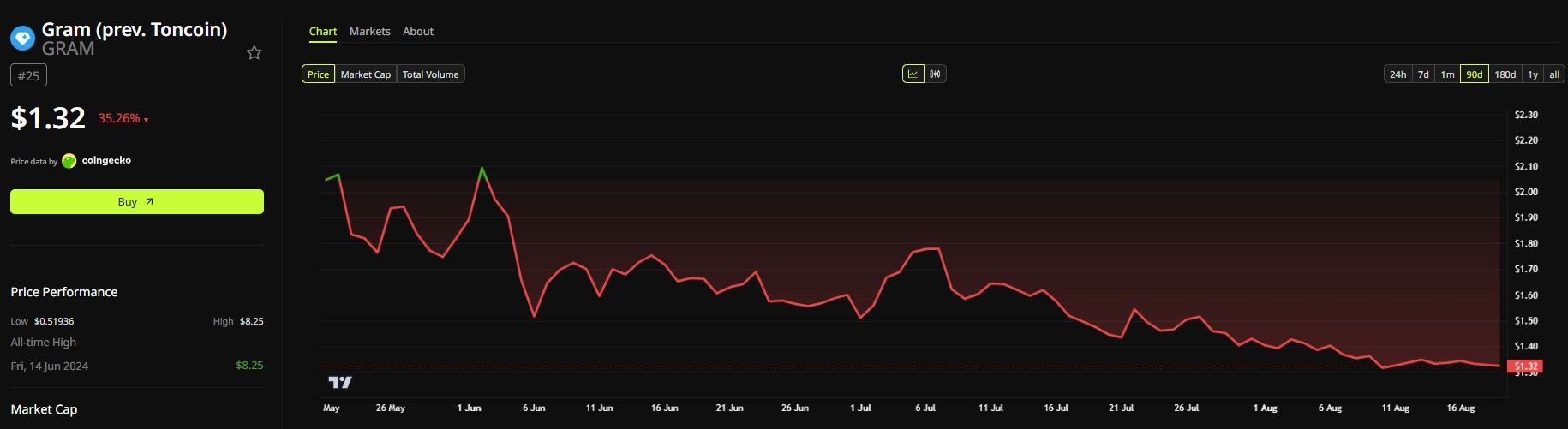Click the $2.00 price axis label
The image size is (1568, 429).
click(x=1526, y=192)
